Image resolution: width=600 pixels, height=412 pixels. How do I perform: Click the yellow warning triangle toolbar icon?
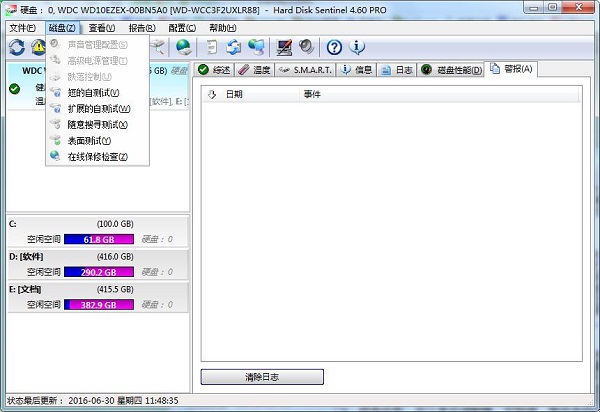tap(39, 47)
